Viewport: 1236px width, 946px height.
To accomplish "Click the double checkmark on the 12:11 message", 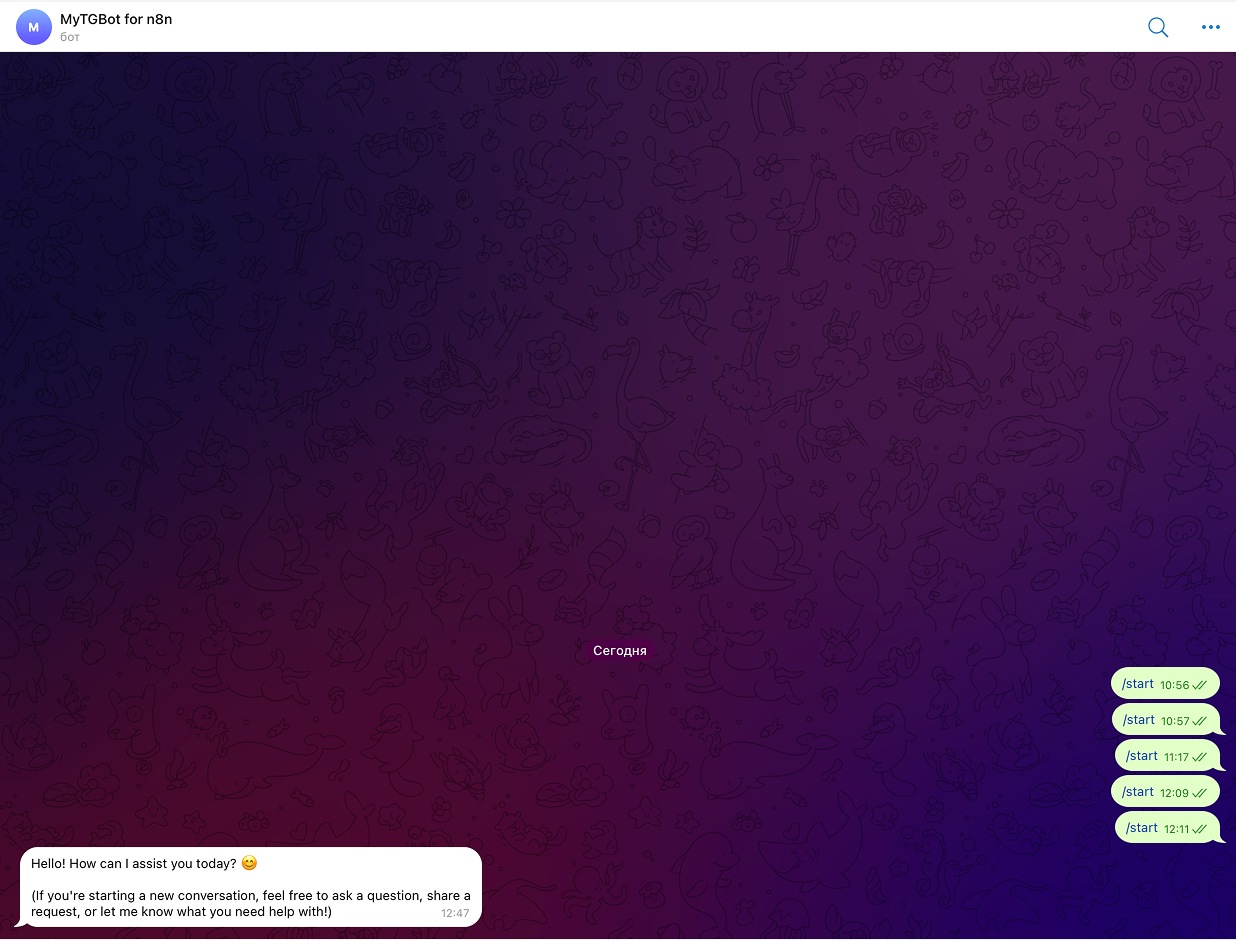I will coord(1199,829).
